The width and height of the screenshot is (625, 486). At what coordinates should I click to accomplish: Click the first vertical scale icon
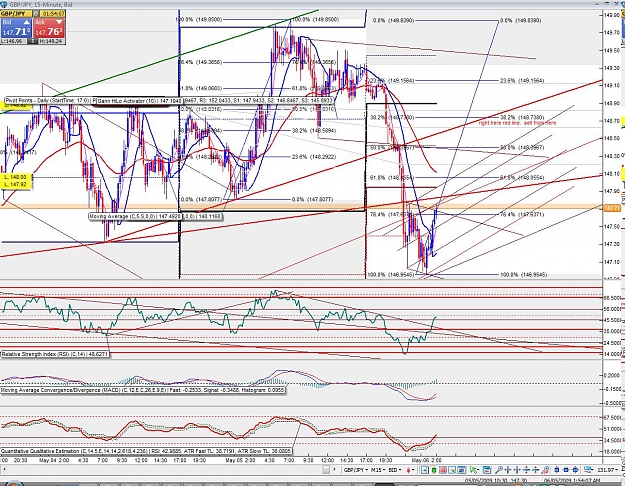(x=526, y=470)
